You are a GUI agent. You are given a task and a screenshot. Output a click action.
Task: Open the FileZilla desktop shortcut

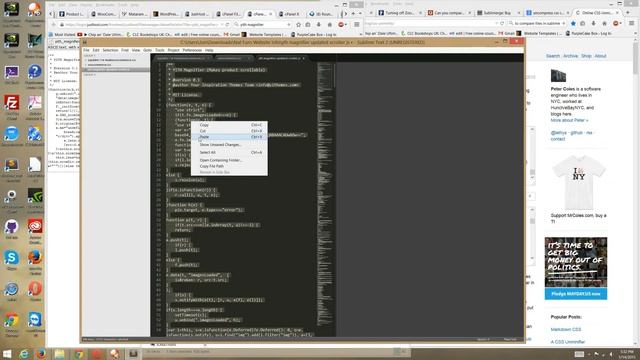pyautogui.click(x=11, y=103)
